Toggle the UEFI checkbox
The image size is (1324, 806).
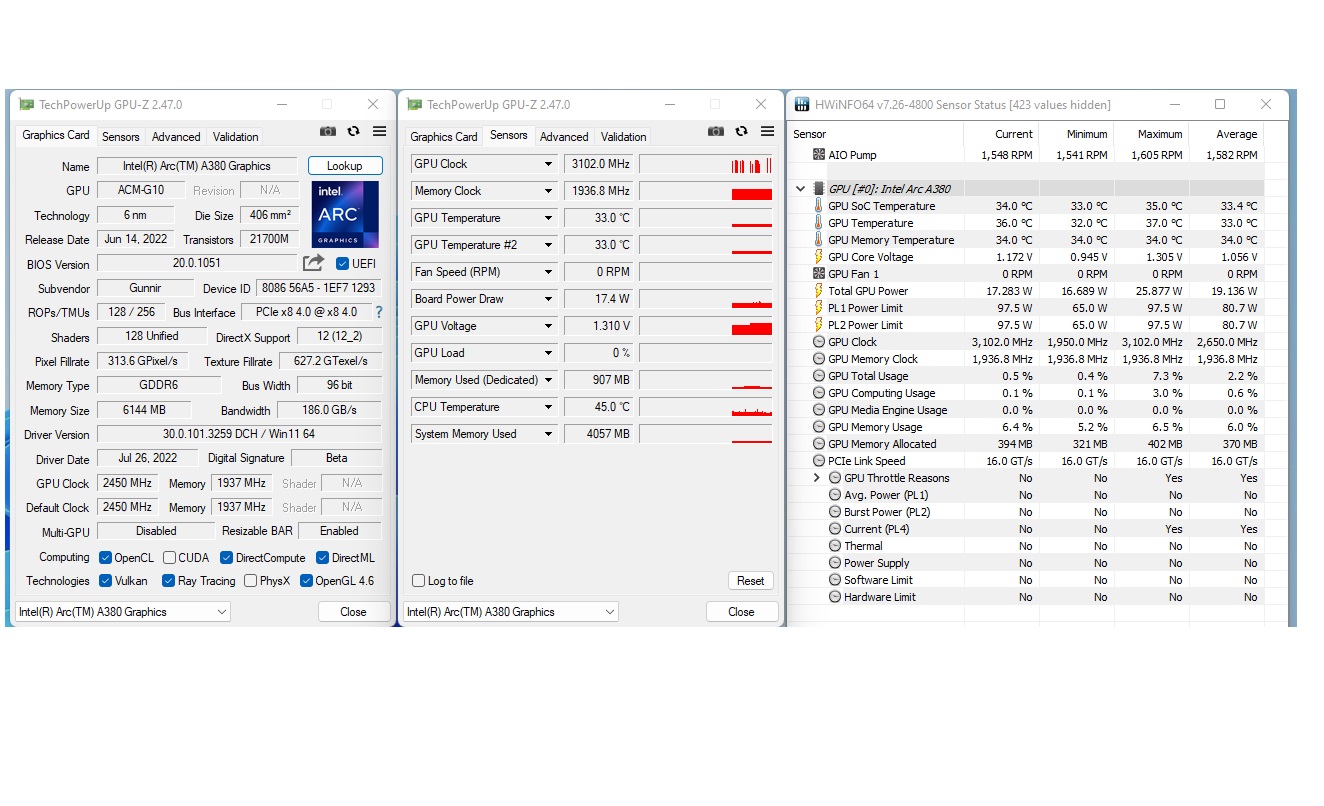pyautogui.click(x=343, y=264)
